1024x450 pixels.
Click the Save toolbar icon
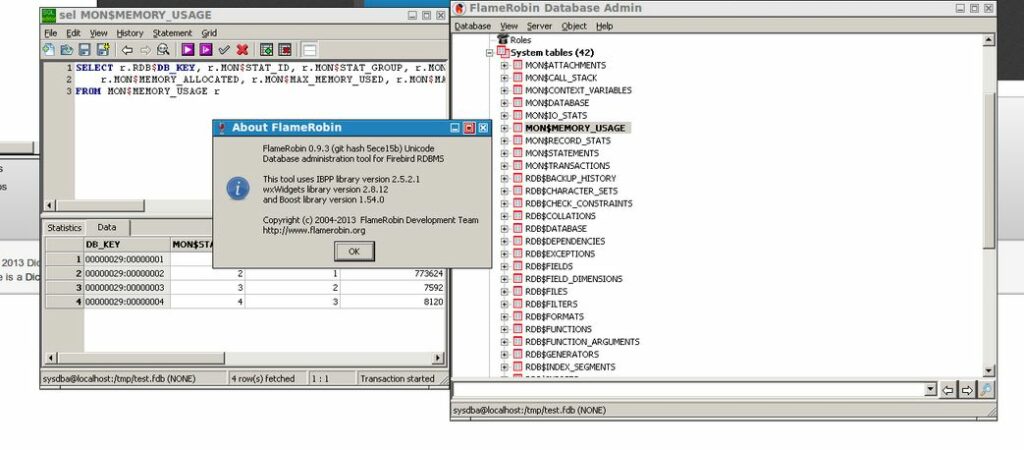84,50
